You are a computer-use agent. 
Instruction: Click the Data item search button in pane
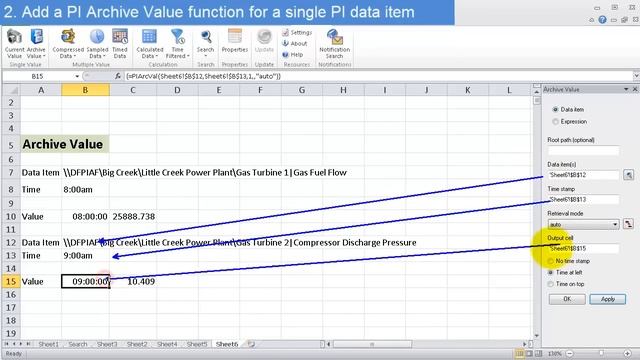coord(629,175)
